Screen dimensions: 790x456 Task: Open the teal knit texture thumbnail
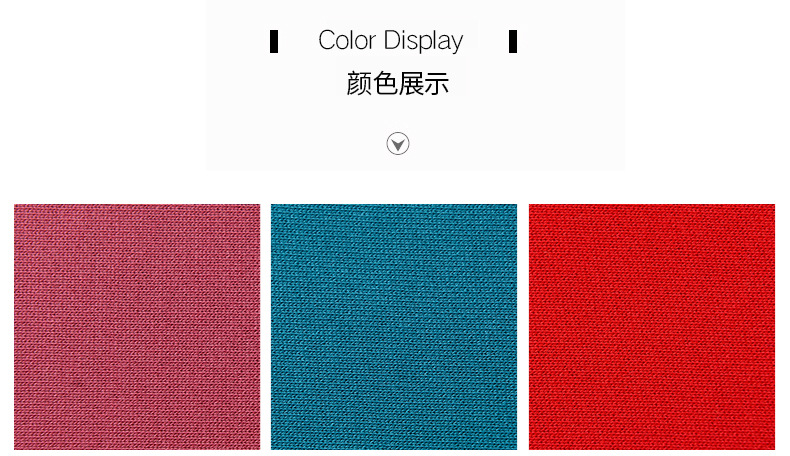[394, 327]
